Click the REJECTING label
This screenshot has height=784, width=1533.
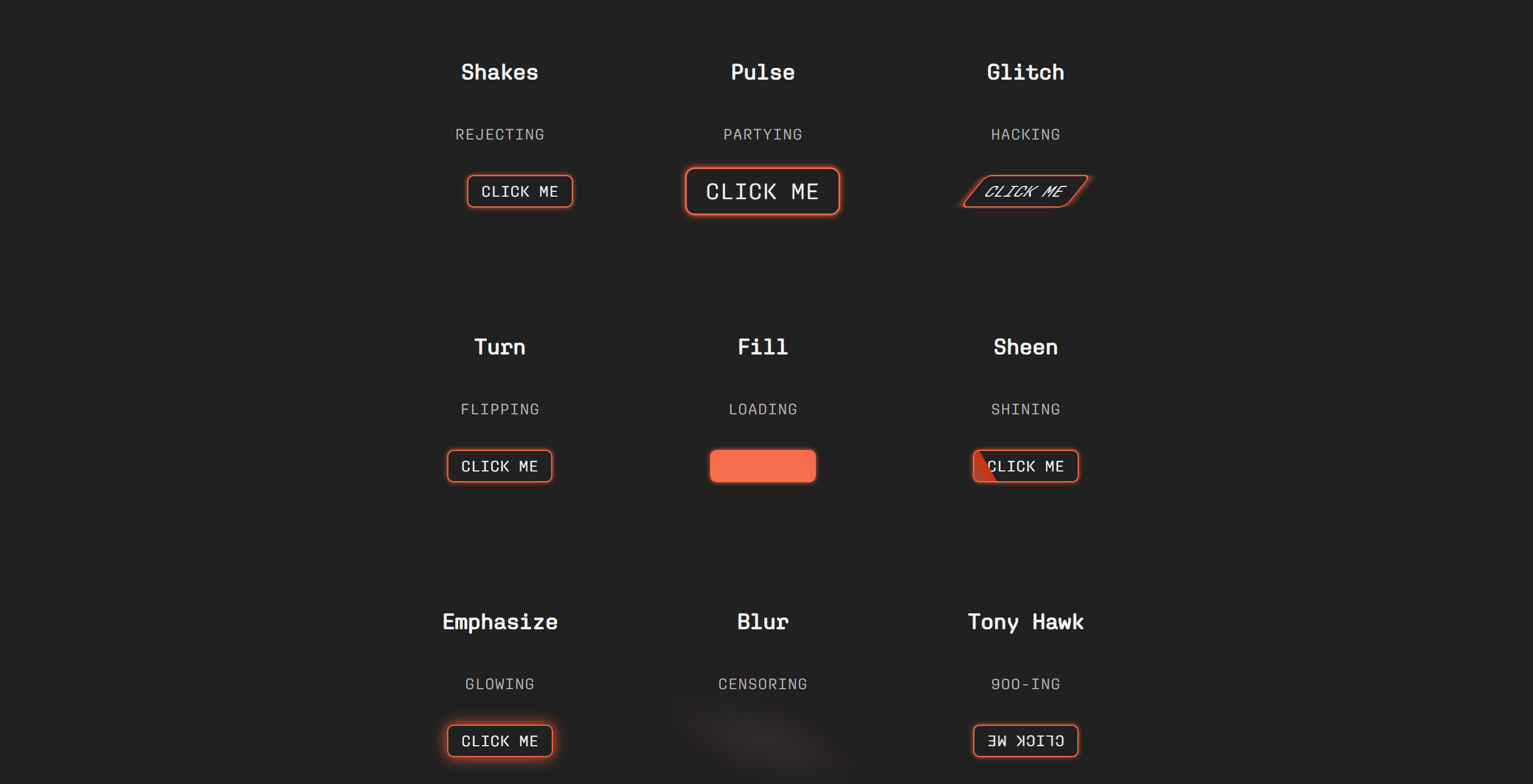(x=500, y=135)
